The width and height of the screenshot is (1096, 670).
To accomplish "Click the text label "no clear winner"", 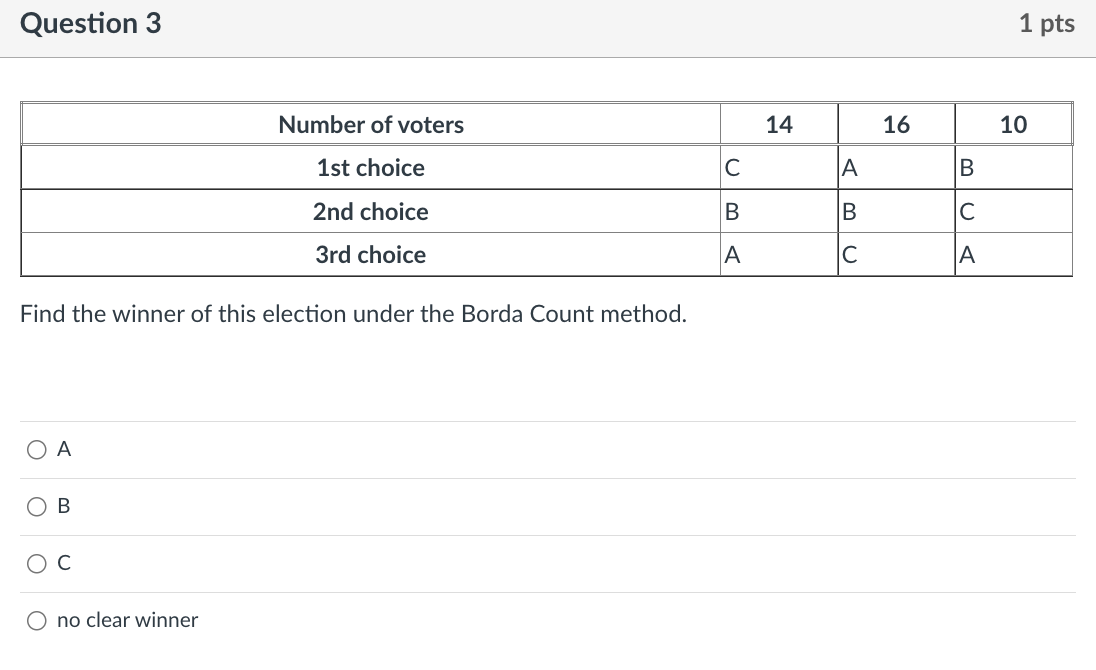I will 127,620.
